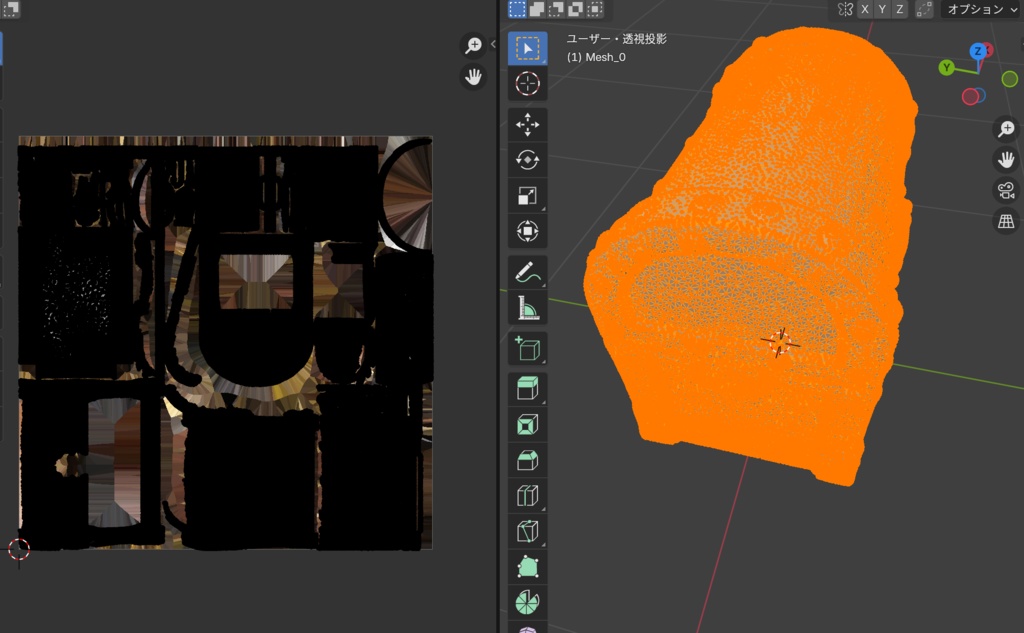Switch perspective/orthographic grid button
This screenshot has width=1024, height=633.
[x=1006, y=221]
